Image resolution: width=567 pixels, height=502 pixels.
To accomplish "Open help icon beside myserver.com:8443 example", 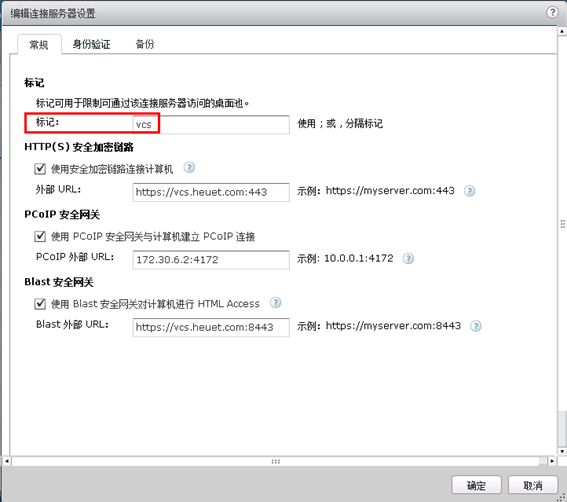I will [x=476, y=326].
